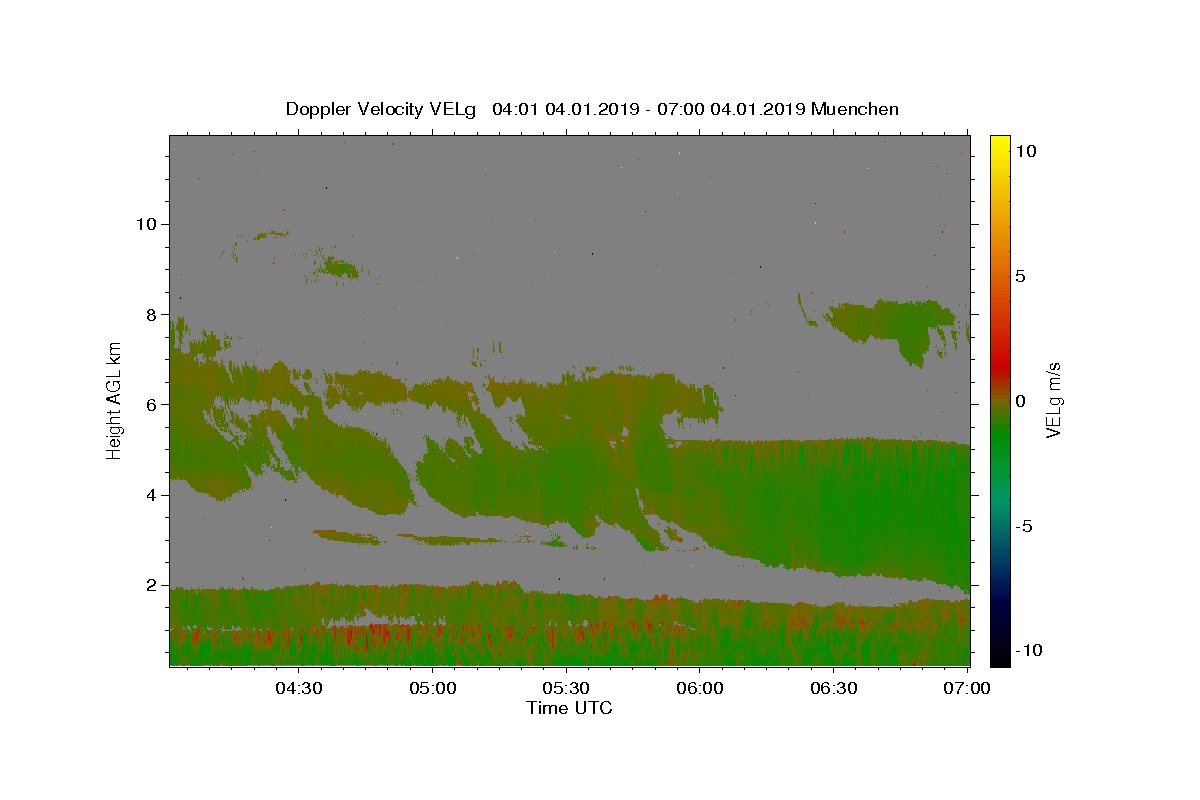
Task: Click the 'Time UTC' x-axis label
Action: [x=569, y=708]
